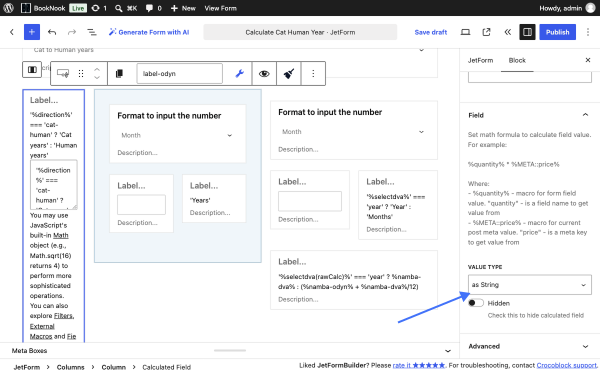Select the parent column block icon

pyautogui.click(x=32, y=70)
